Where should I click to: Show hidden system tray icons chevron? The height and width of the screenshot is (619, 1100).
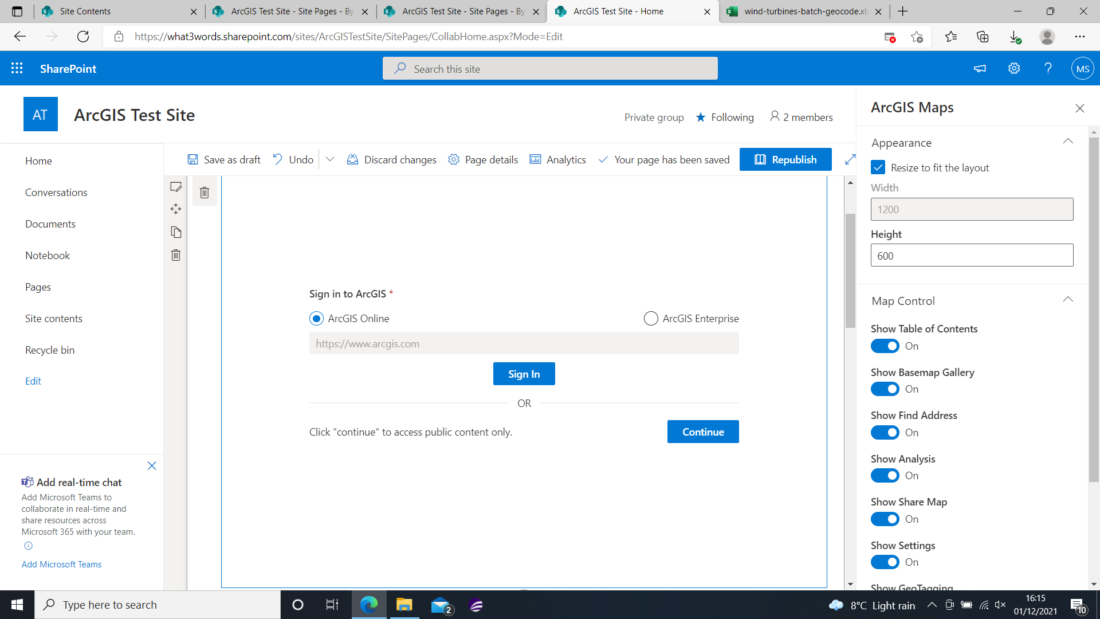(932, 605)
